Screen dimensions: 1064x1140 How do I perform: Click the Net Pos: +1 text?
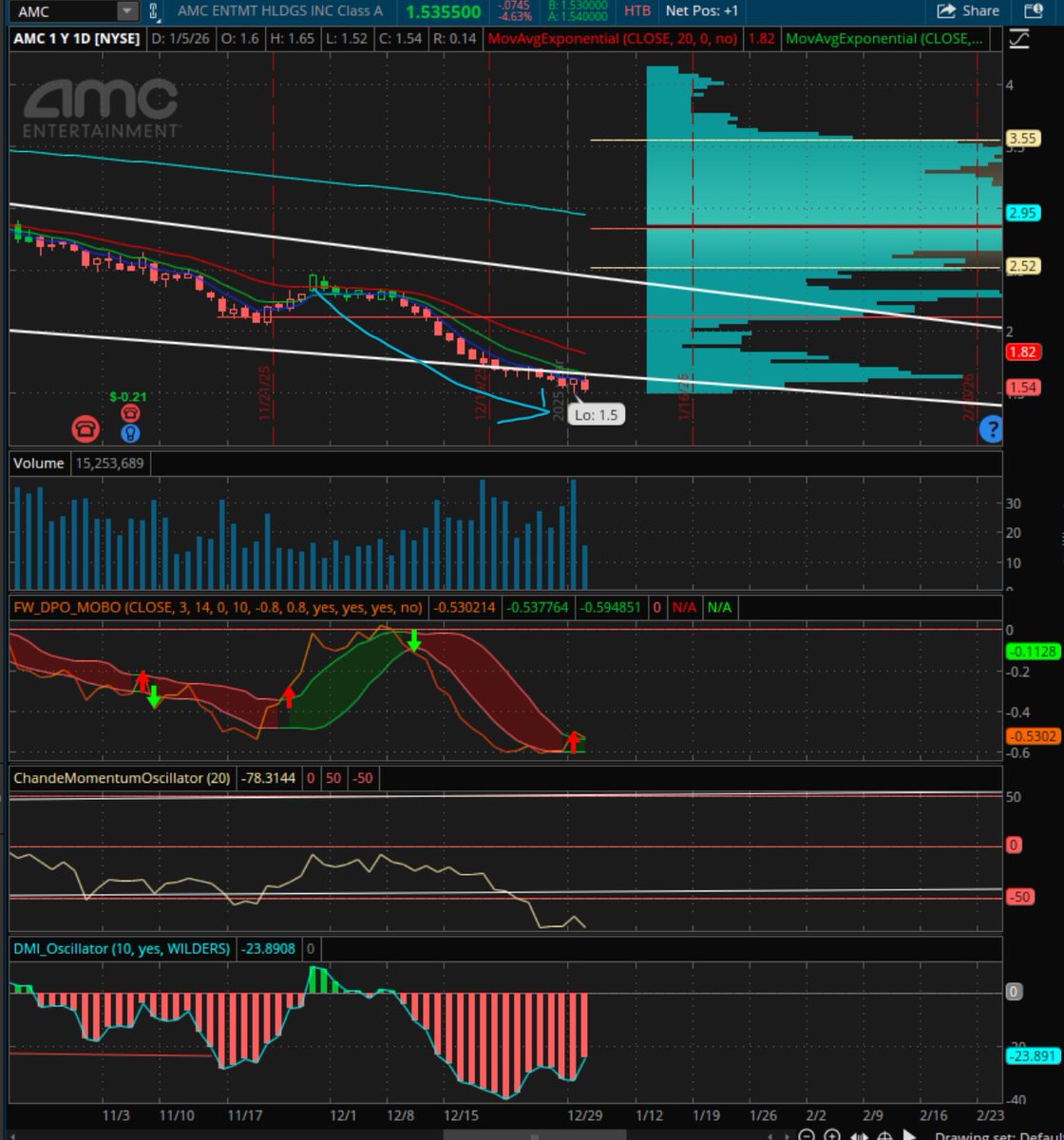click(x=702, y=10)
